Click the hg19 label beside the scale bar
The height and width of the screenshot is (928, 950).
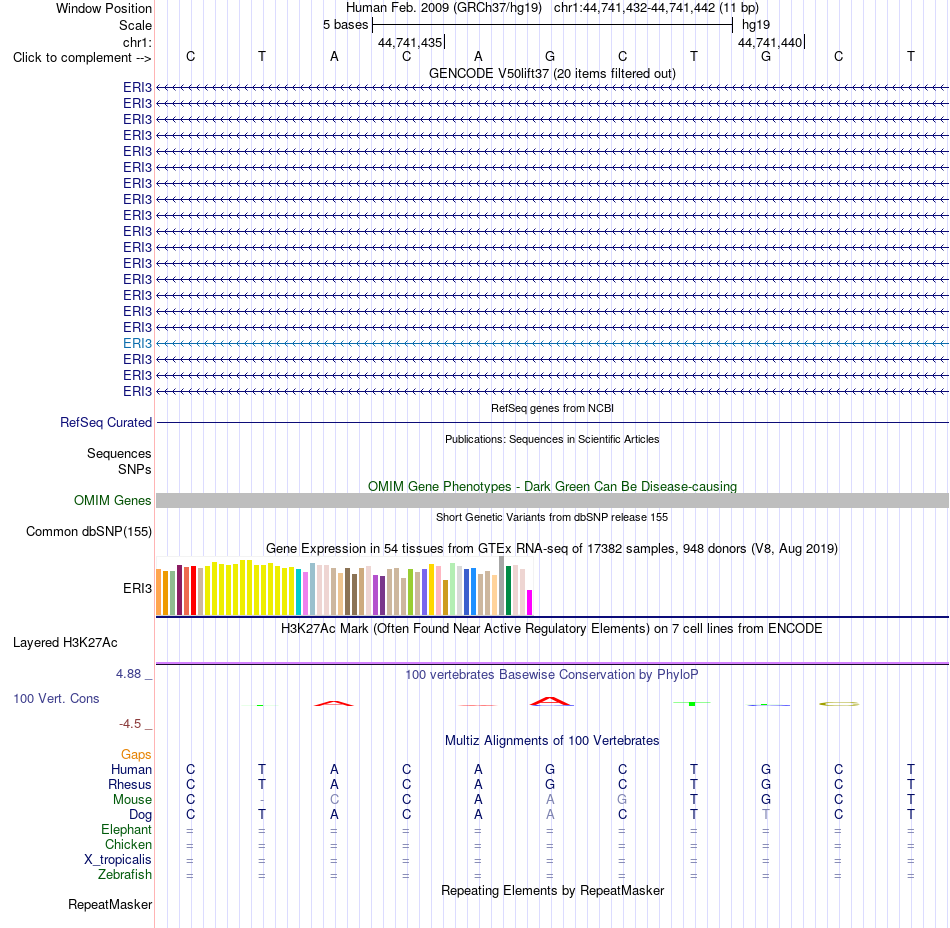(x=756, y=25)
